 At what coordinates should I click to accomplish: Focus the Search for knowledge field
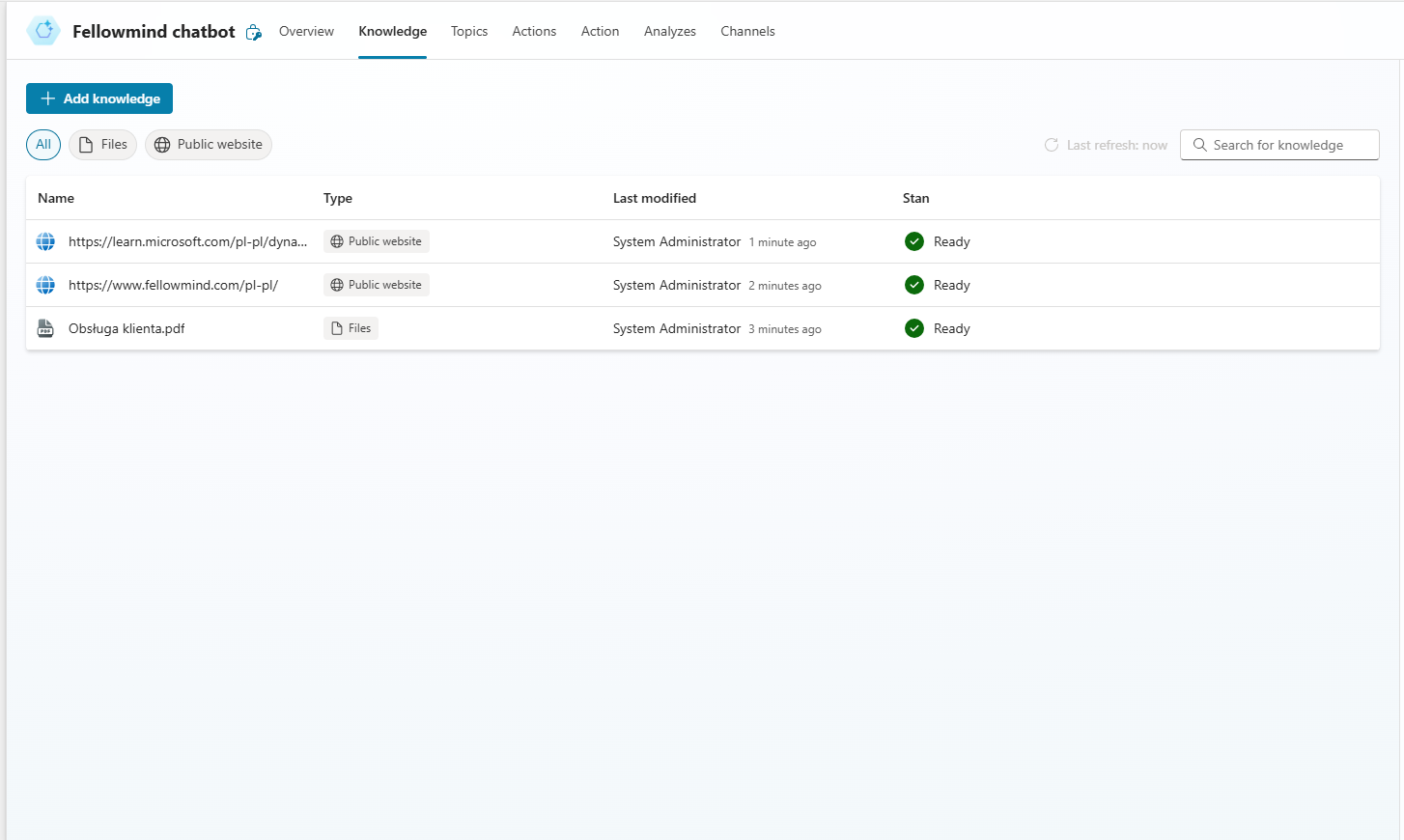point(1279,145)
